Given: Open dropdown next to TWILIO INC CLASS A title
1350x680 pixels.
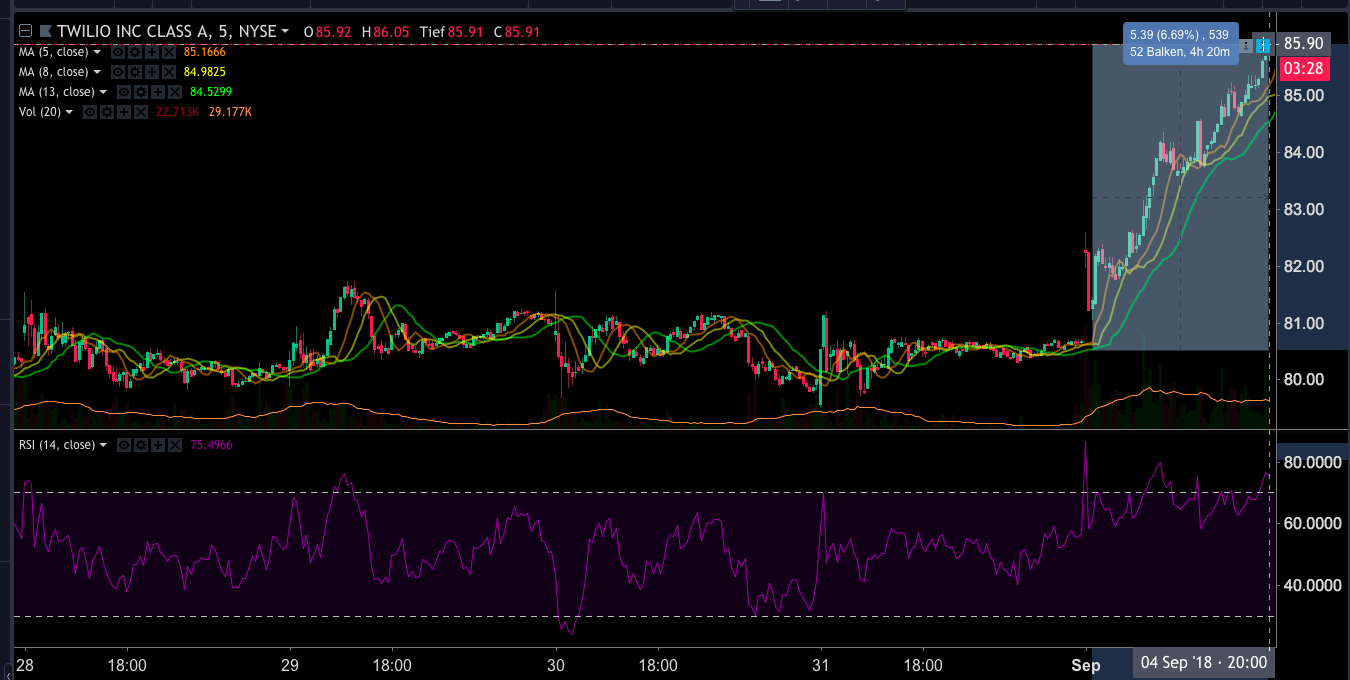Looking at the screenshot, I should pos(285,32).
